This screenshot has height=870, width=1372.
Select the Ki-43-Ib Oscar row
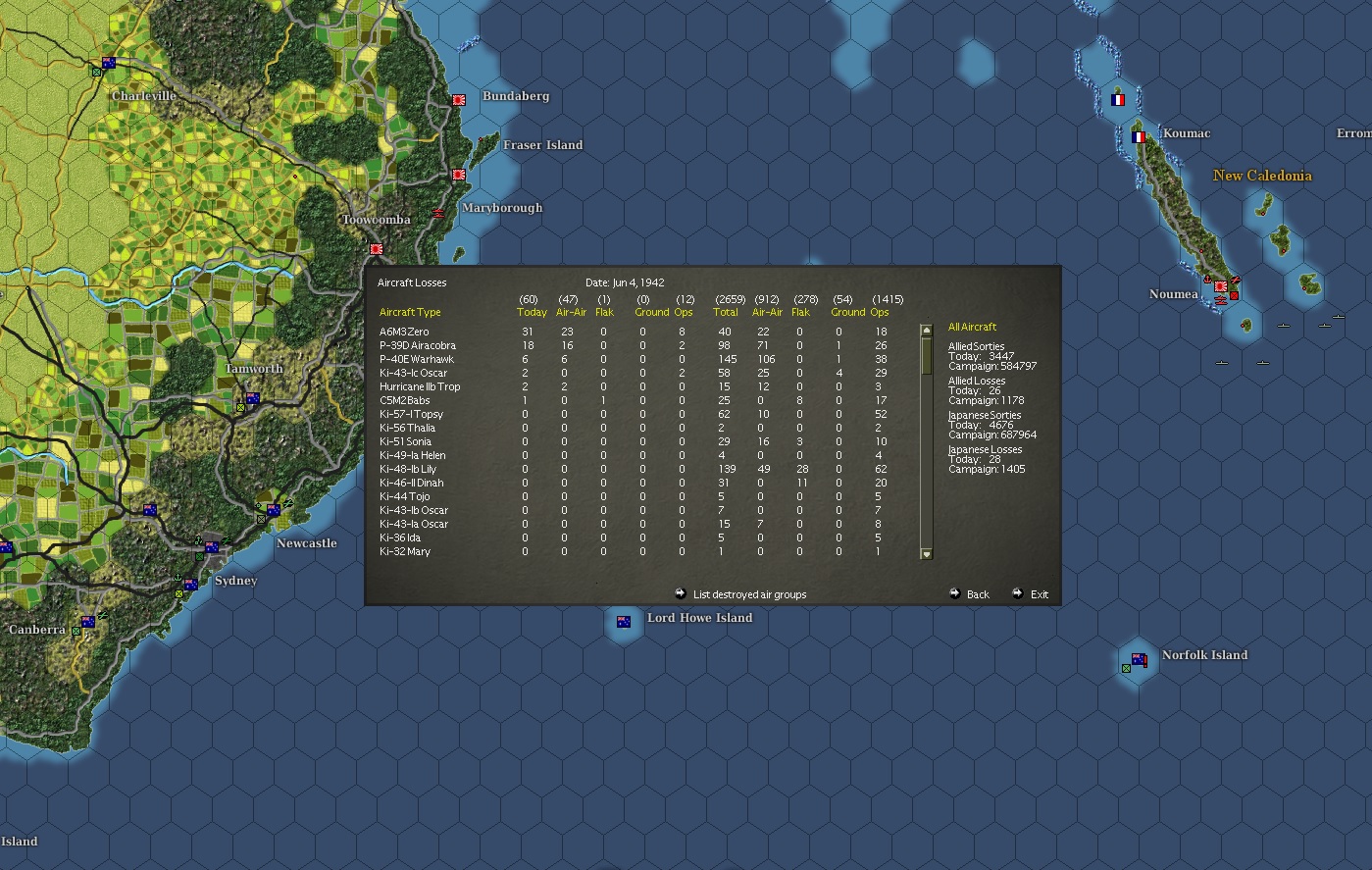pyautogui.click(x=635, y=510)
